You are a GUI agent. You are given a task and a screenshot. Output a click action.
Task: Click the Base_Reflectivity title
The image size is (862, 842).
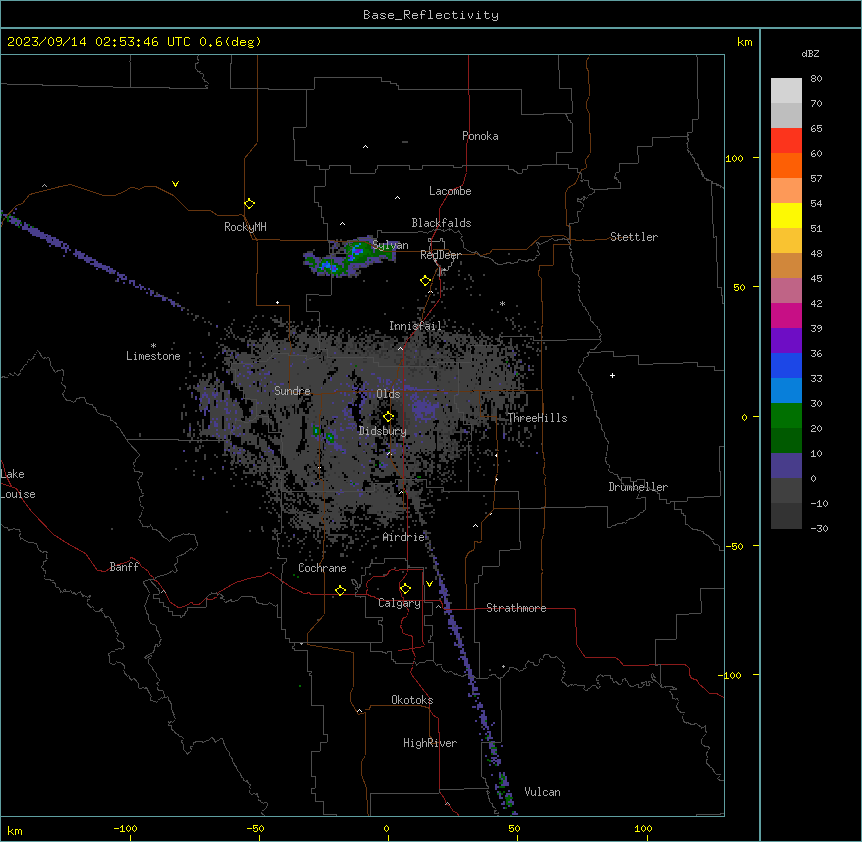(x=431, y=15)
